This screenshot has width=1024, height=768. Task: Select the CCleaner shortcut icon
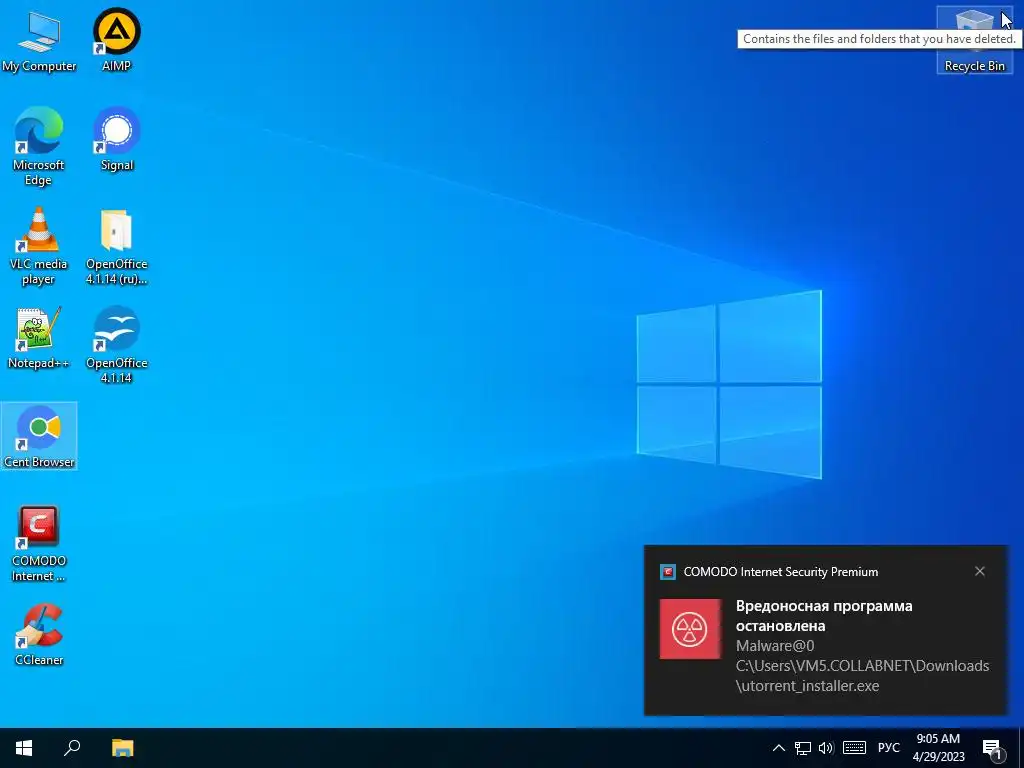click(x=39, y=635)
